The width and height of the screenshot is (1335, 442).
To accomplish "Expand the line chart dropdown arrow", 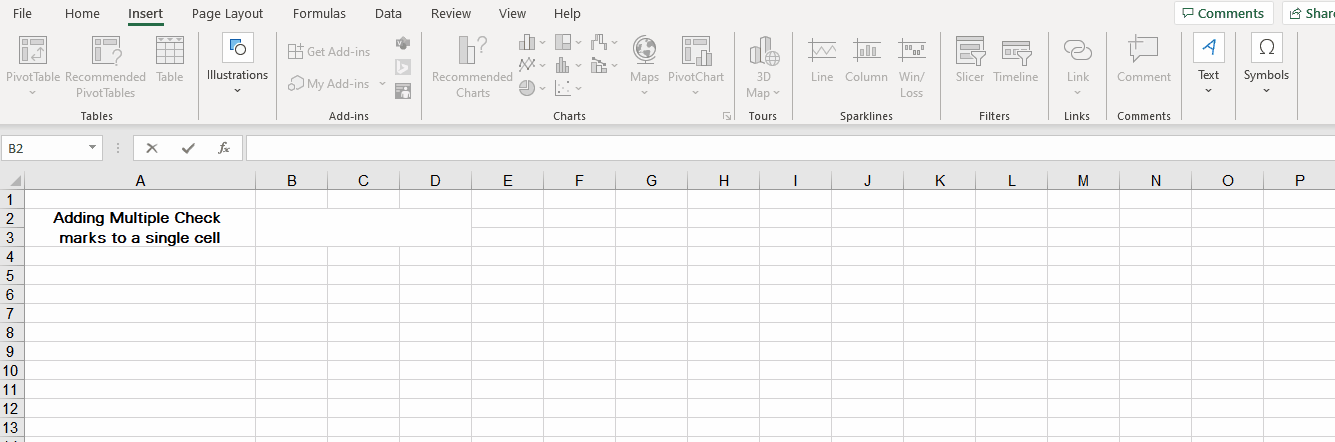I will (543, 65).
